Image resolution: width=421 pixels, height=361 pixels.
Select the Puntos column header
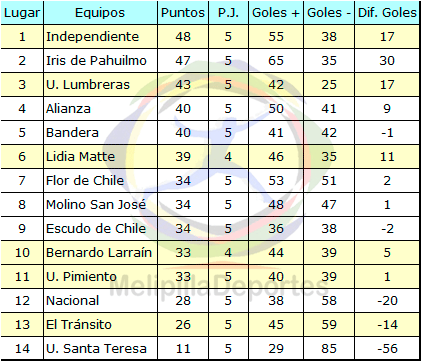coord(183,13)
